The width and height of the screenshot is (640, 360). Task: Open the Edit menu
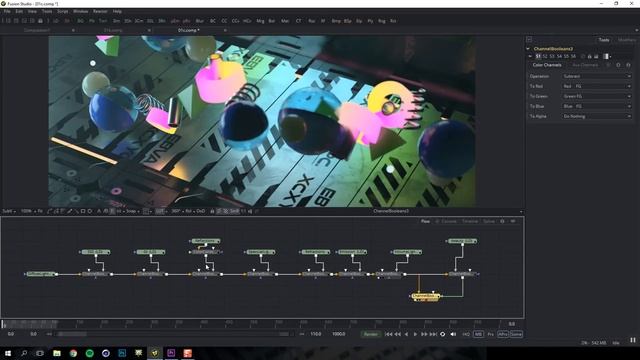19,11
